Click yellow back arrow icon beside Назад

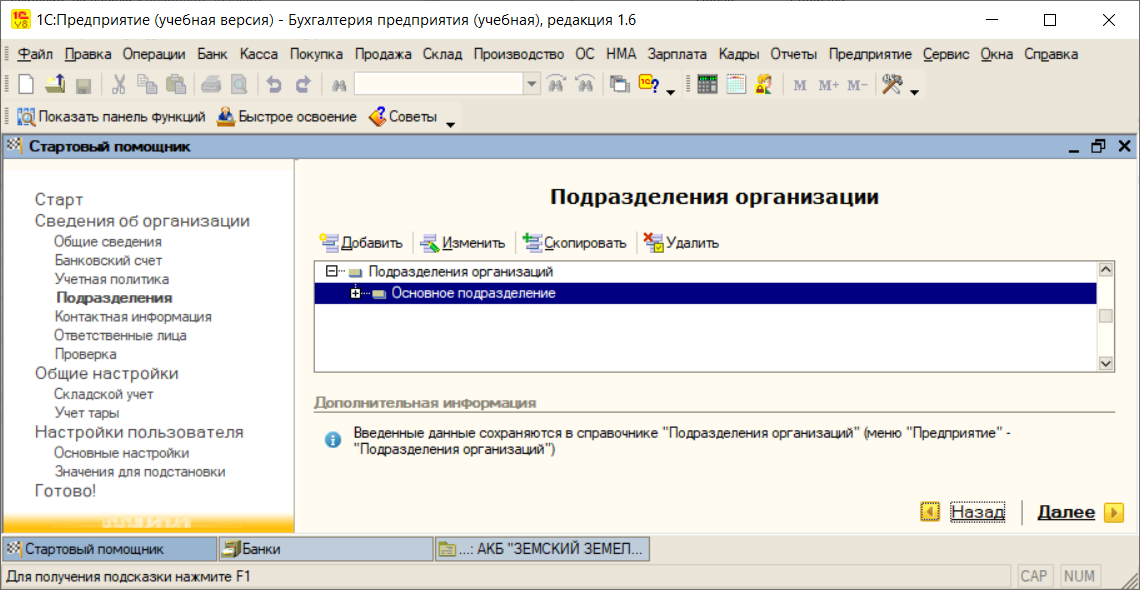(x=931, y=512)
